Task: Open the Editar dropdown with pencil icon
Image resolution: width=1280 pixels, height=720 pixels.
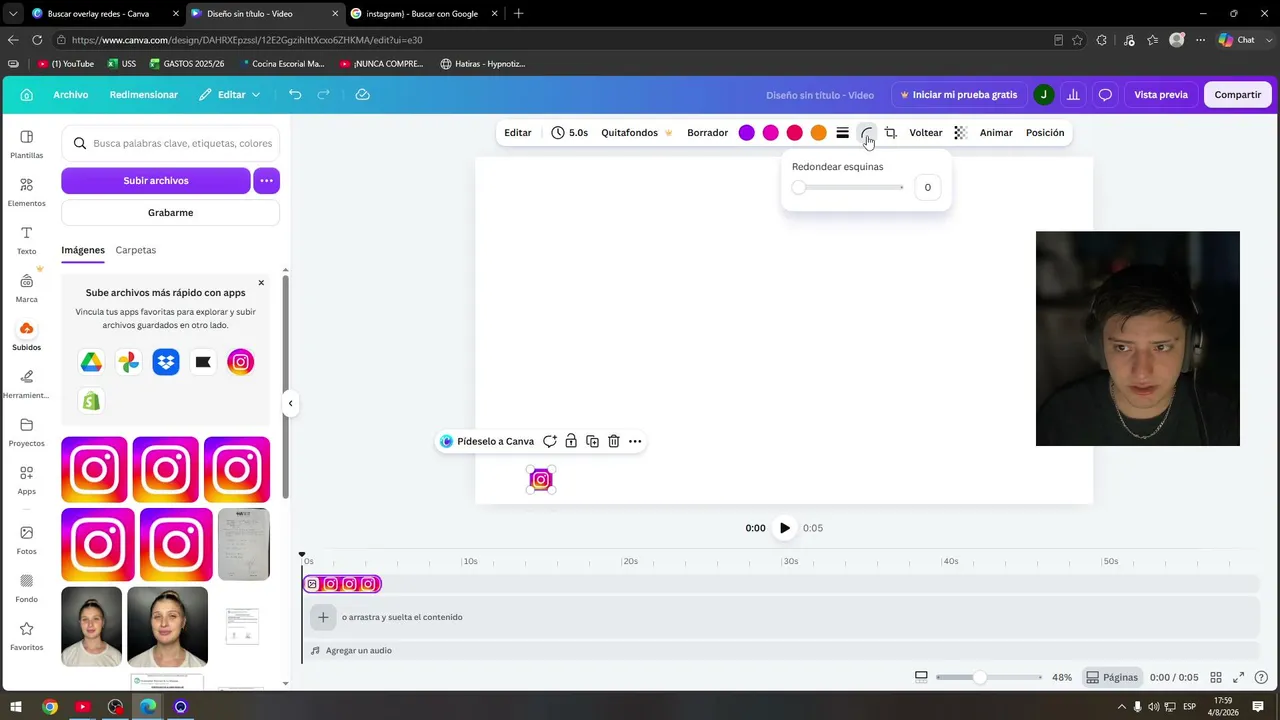Action: [x=230, y=95]
